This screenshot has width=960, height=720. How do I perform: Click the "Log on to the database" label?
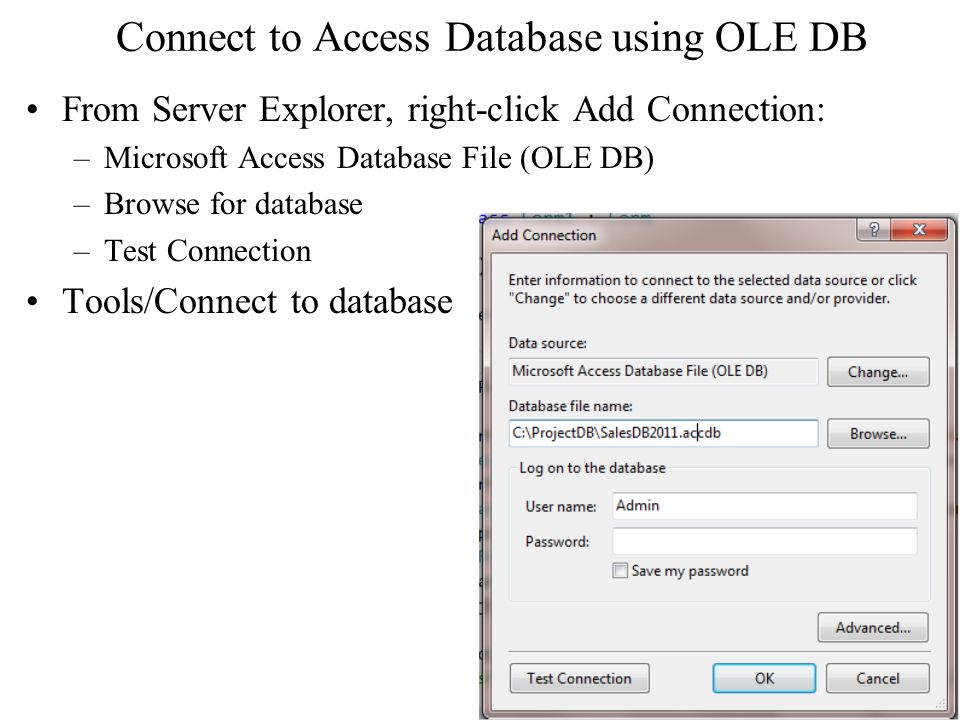coord(592,468)
